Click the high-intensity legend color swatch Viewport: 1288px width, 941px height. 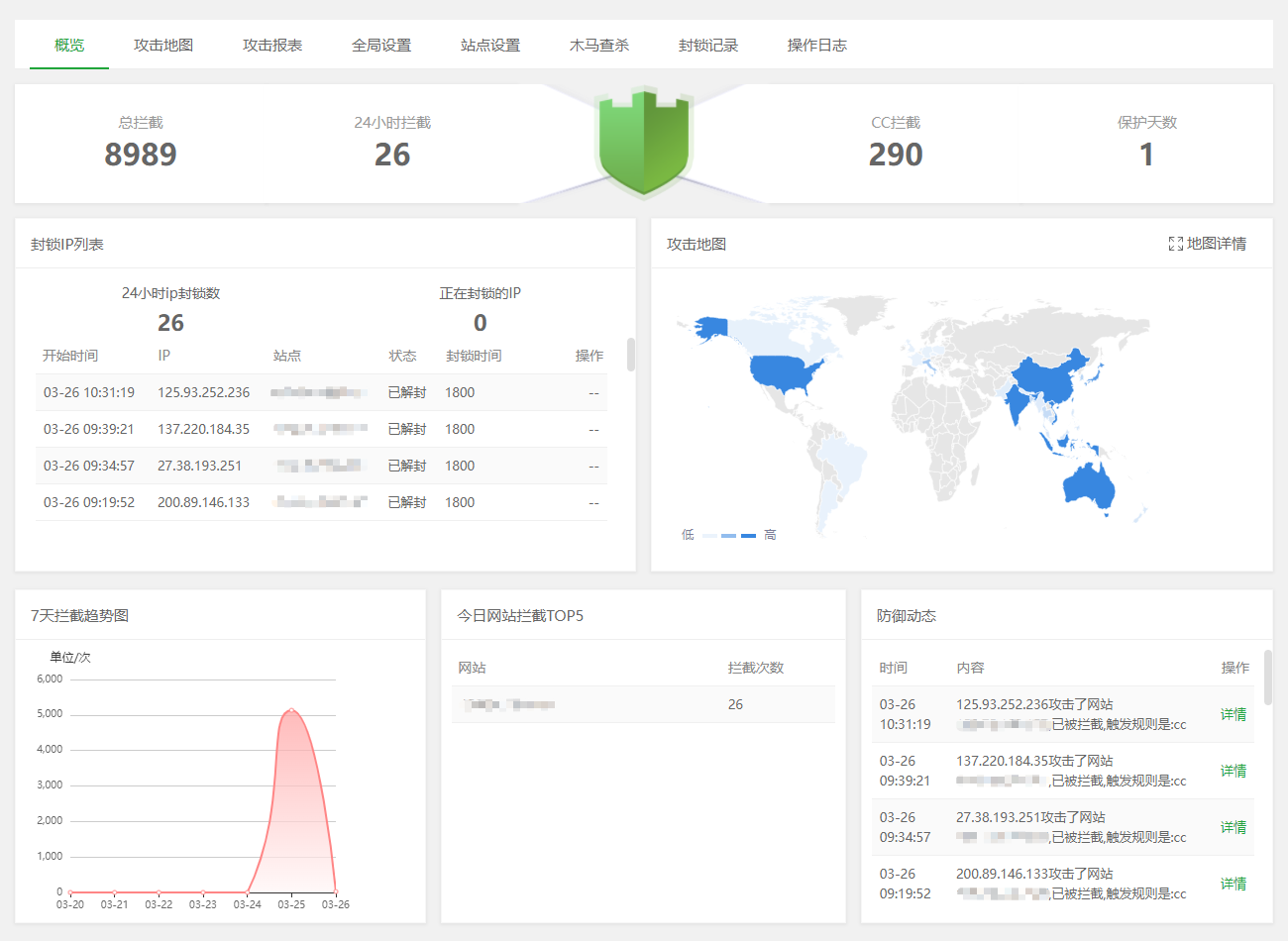[748, 535]
